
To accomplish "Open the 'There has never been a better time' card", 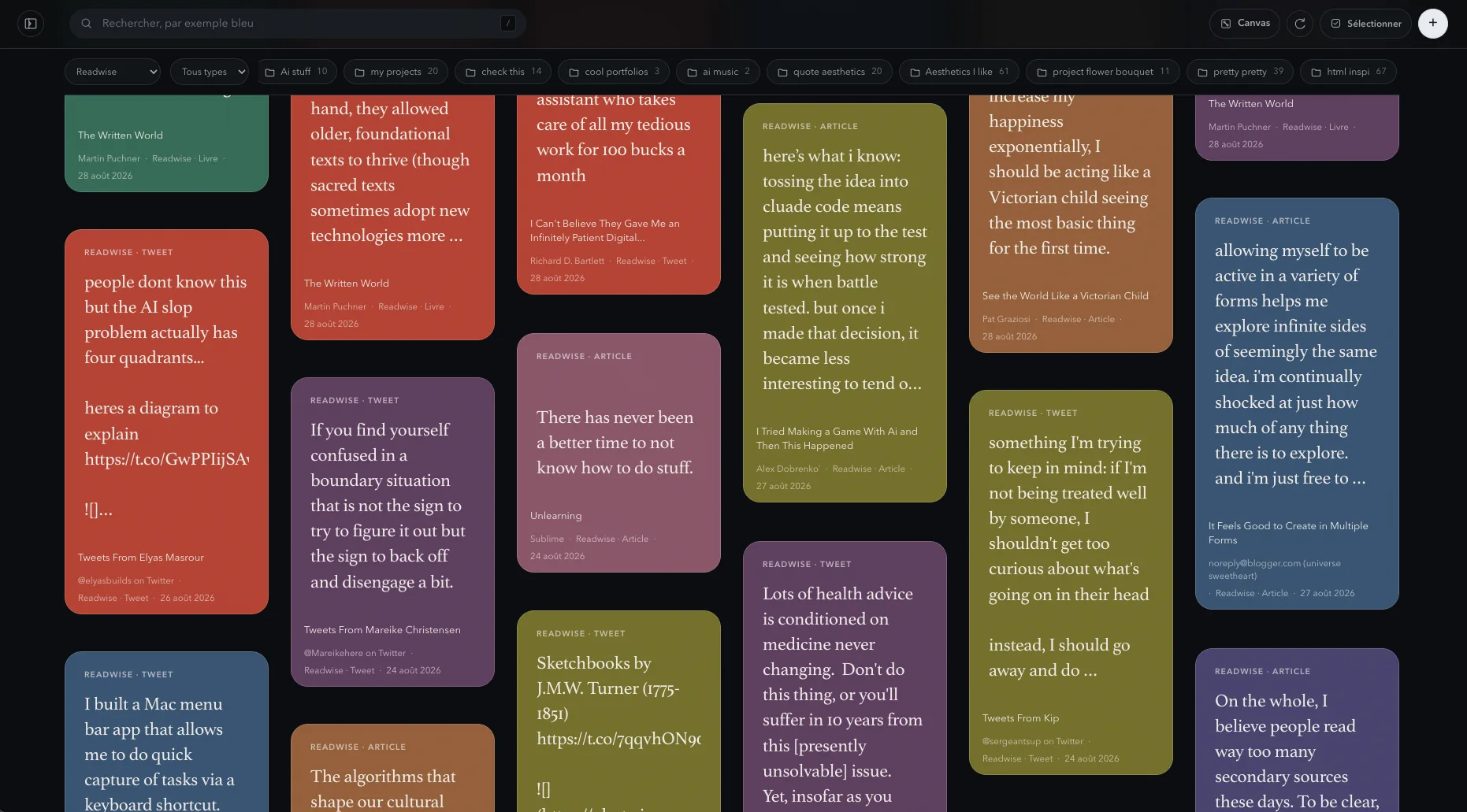I will (618, 453).
